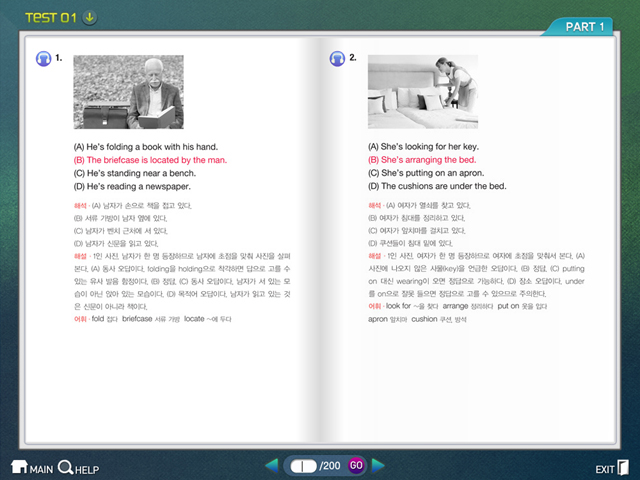The height and width of the screenshot is (480, 640).
Task: Click the EXIT door icon
Action: point(614,467)
